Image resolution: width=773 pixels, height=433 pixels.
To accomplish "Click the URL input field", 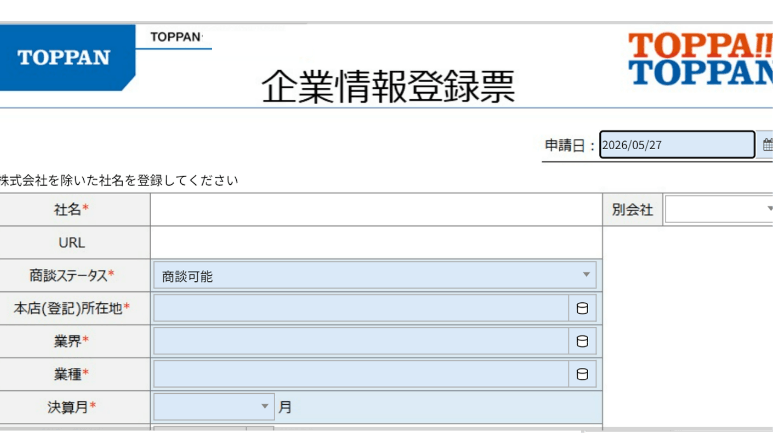I will point(376,243).
